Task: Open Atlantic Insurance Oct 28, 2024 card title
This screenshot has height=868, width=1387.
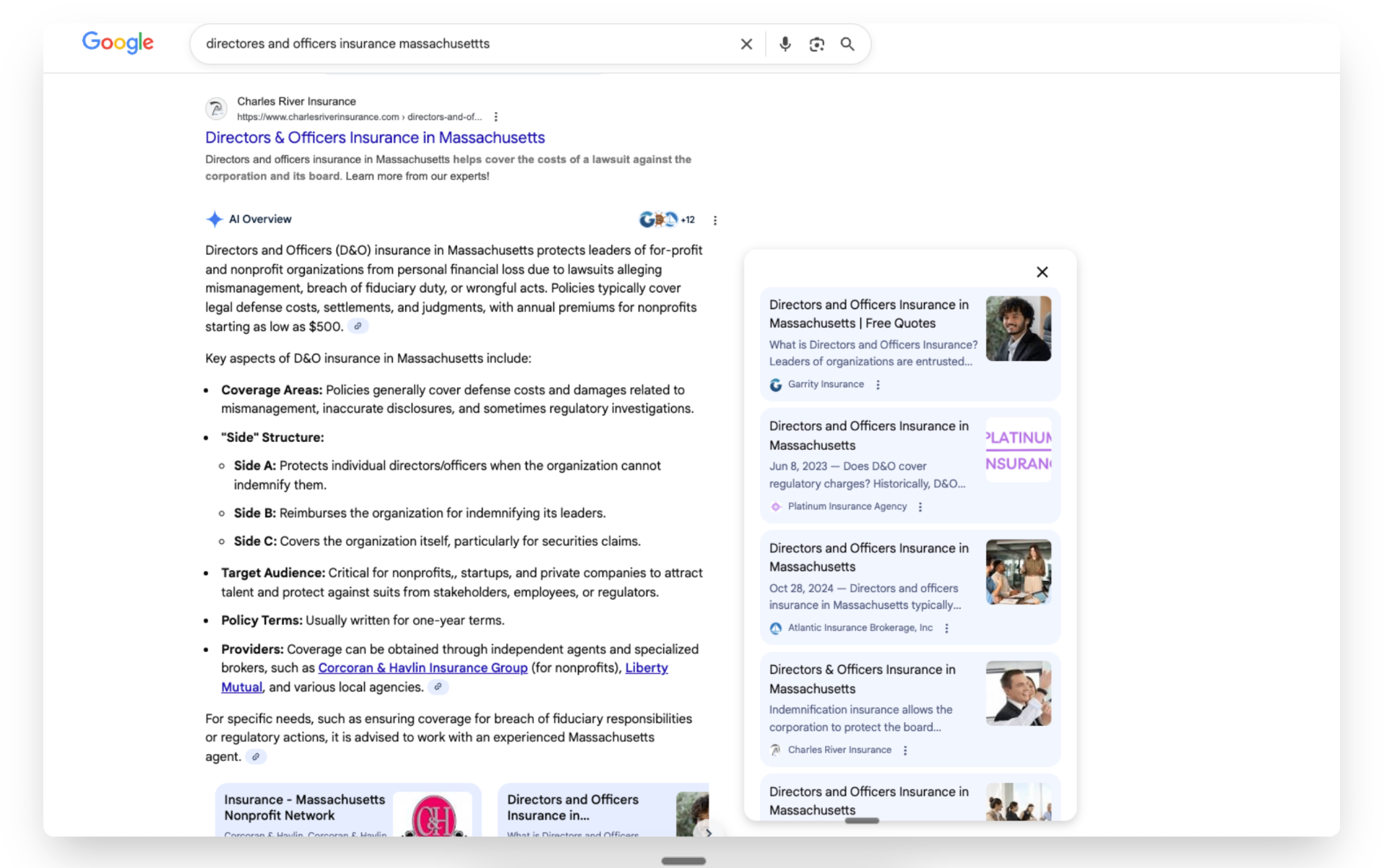Action: coord(868,557)
